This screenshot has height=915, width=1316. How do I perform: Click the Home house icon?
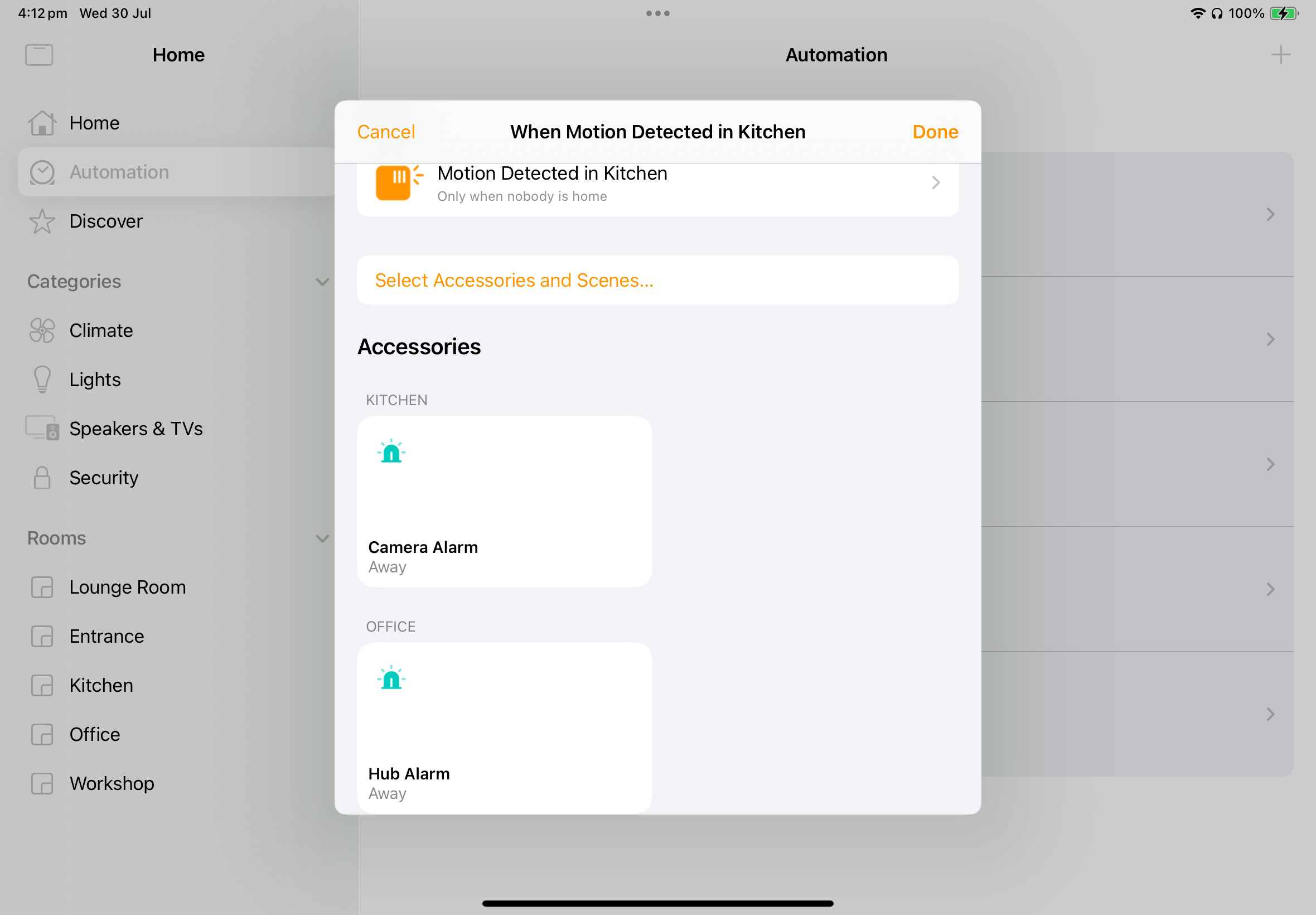tap(42, 123)
